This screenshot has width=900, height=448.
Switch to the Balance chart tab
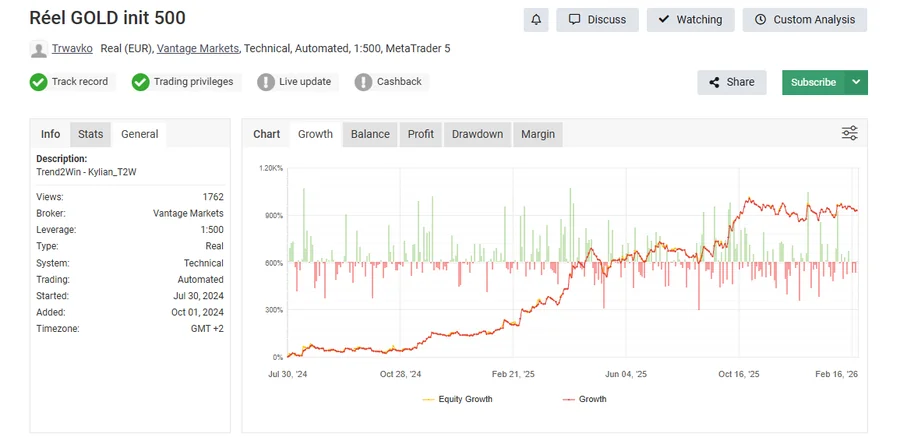pyautogui.click(x=370, y=134)
